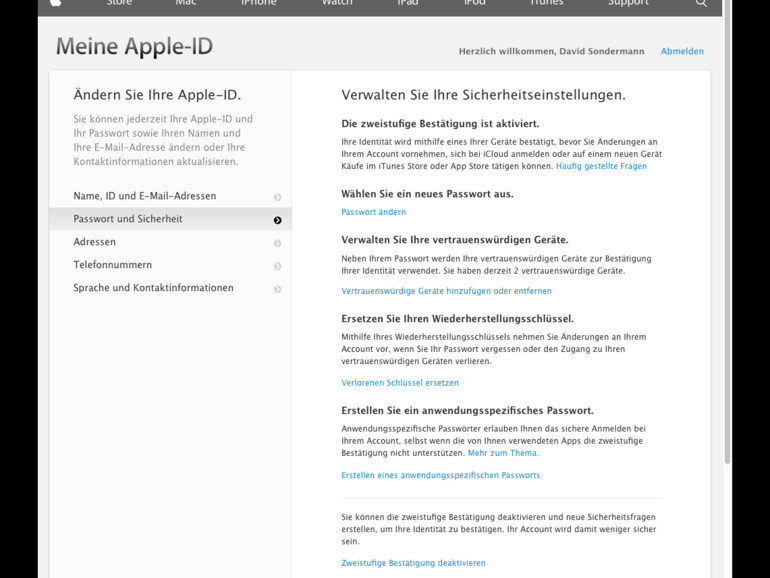Click heading Die zweistufige Bestätigung ist aktiviert
This screenshot has width=770, height=578.
click(440, 124)
